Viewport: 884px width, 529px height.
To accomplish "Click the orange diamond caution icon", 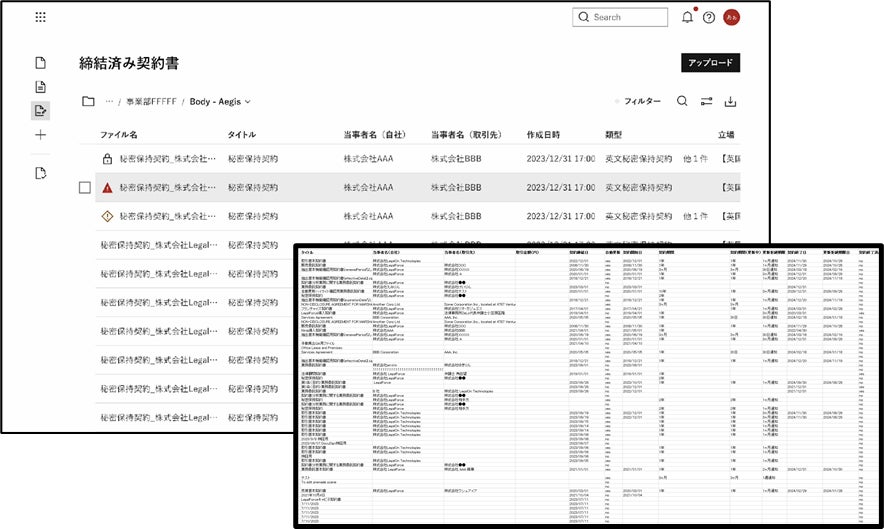I will pos(107,216).
